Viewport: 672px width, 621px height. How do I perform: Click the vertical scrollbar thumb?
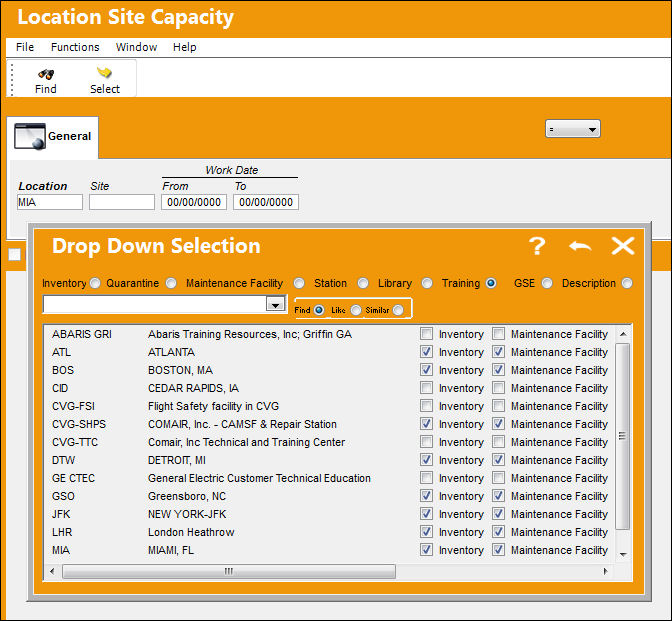point(622,436)
